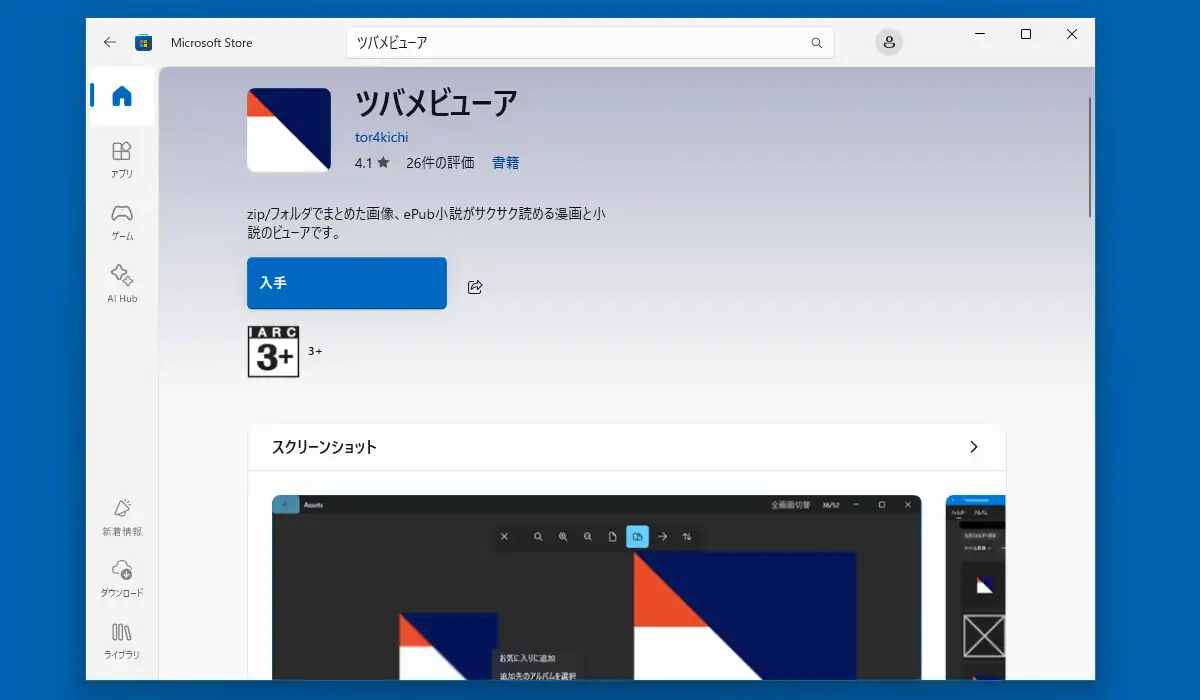Maximize the Microsoft Store window
The height and width of the screenshot is (700, 1200).
(1025, 34)
